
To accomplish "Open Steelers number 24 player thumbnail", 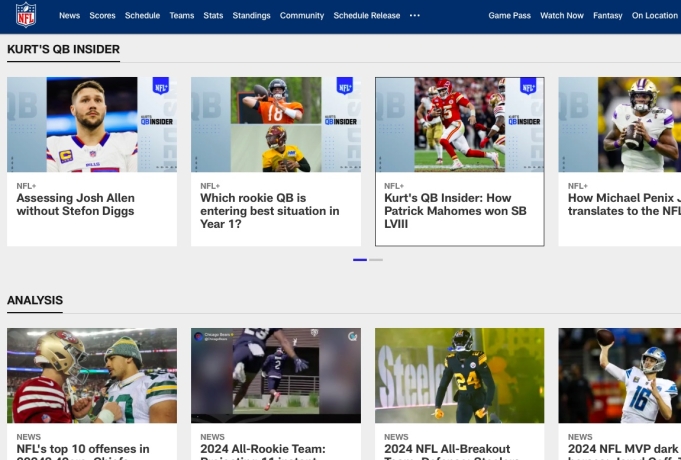I will tap(460, 376).
